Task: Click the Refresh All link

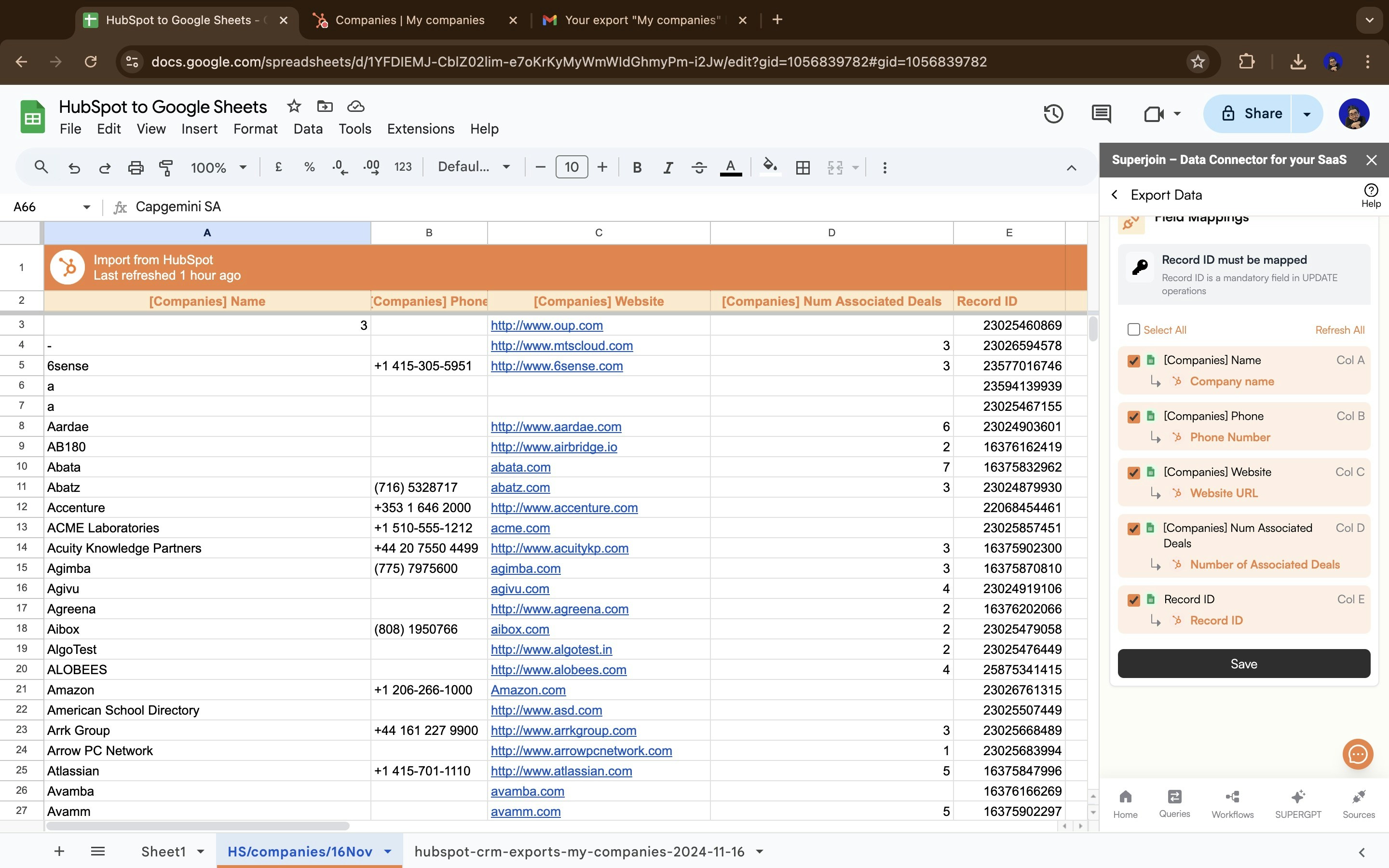Action: tap(1339, 330)
